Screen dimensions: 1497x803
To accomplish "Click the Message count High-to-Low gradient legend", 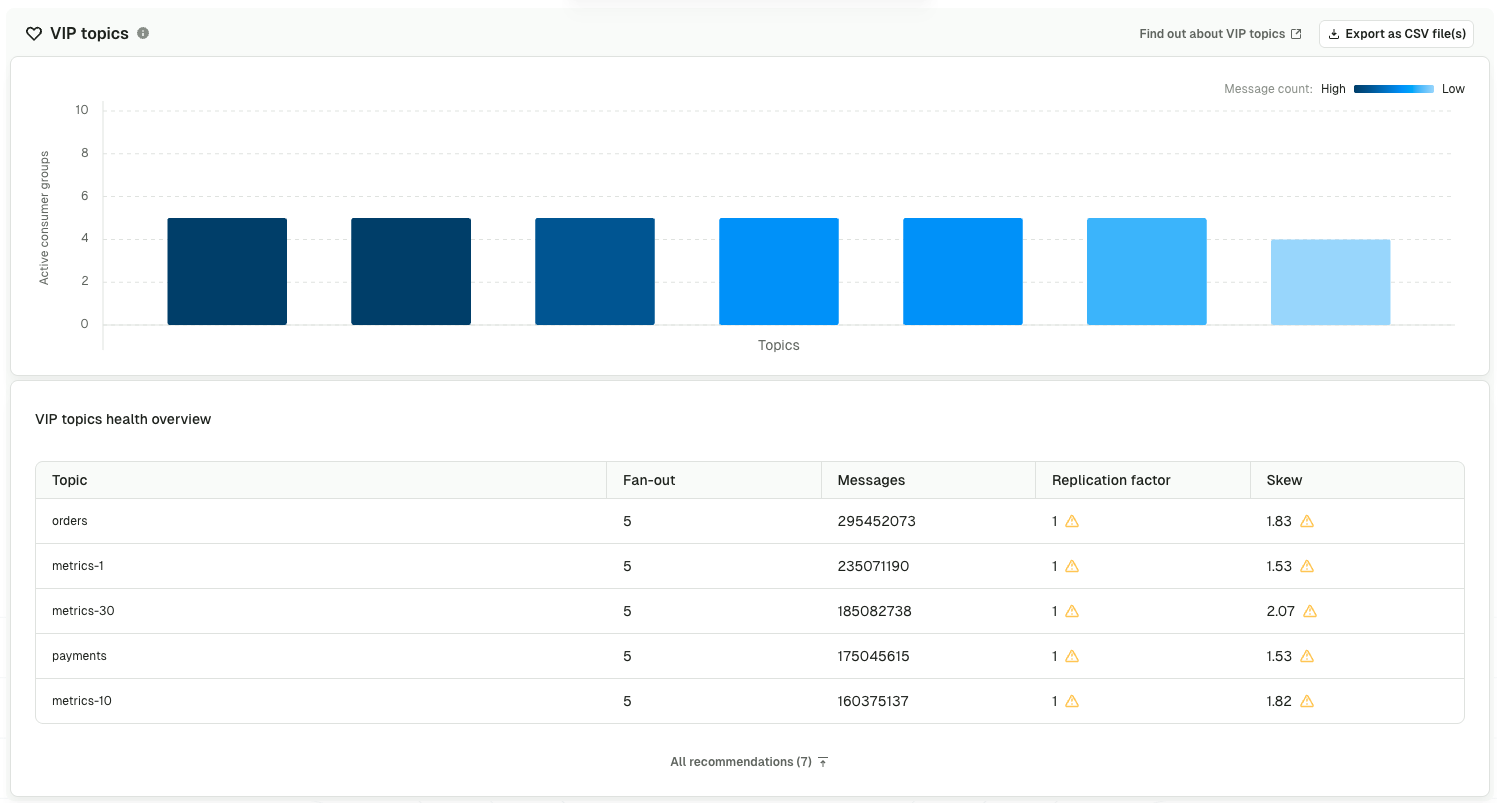I will click(x=1394, y=88).
